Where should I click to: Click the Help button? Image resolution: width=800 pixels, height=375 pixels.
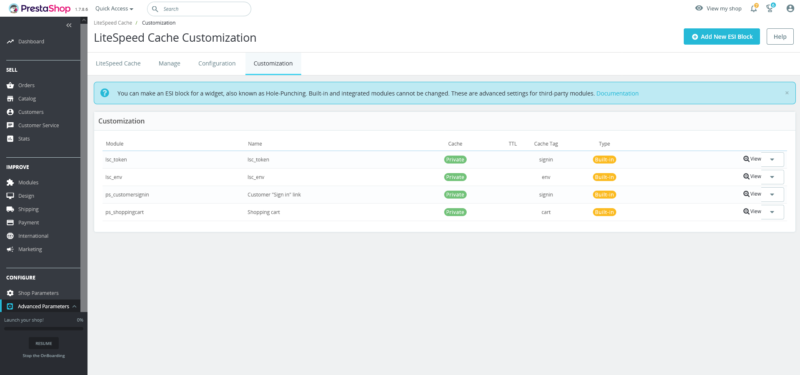780,37
